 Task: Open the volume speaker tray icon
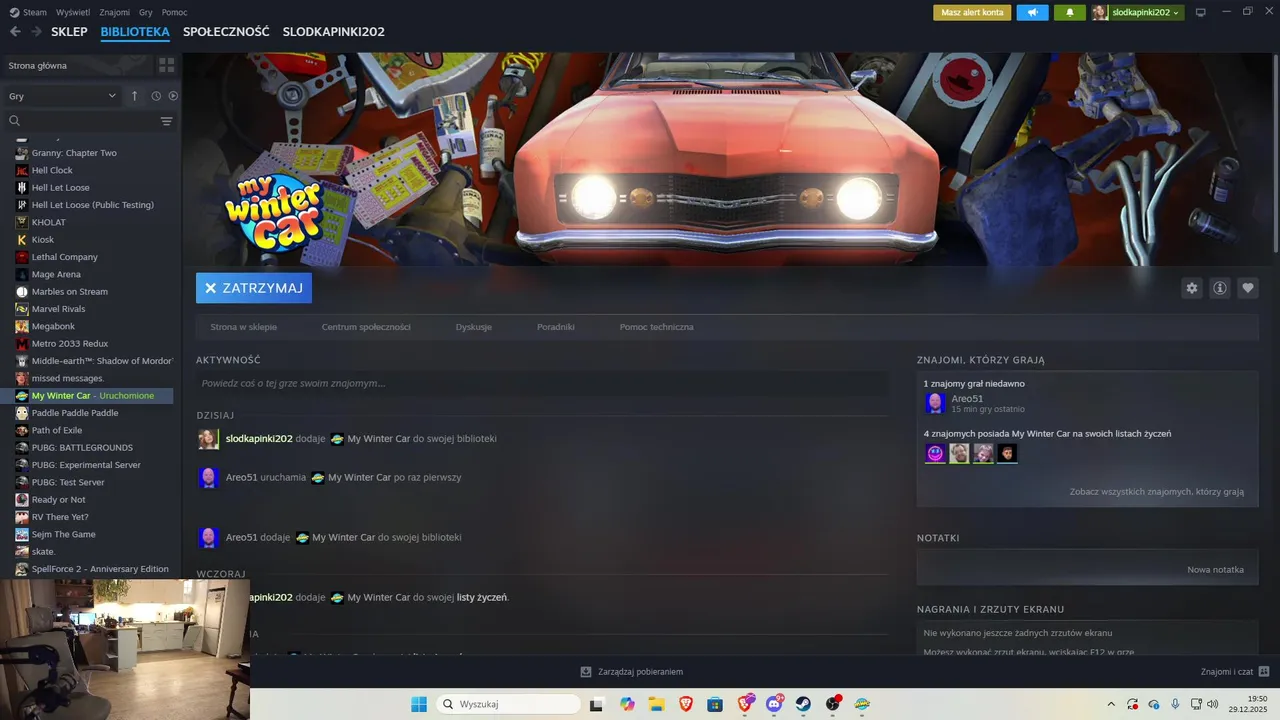pyautogui.click(x=1213, y=704)
